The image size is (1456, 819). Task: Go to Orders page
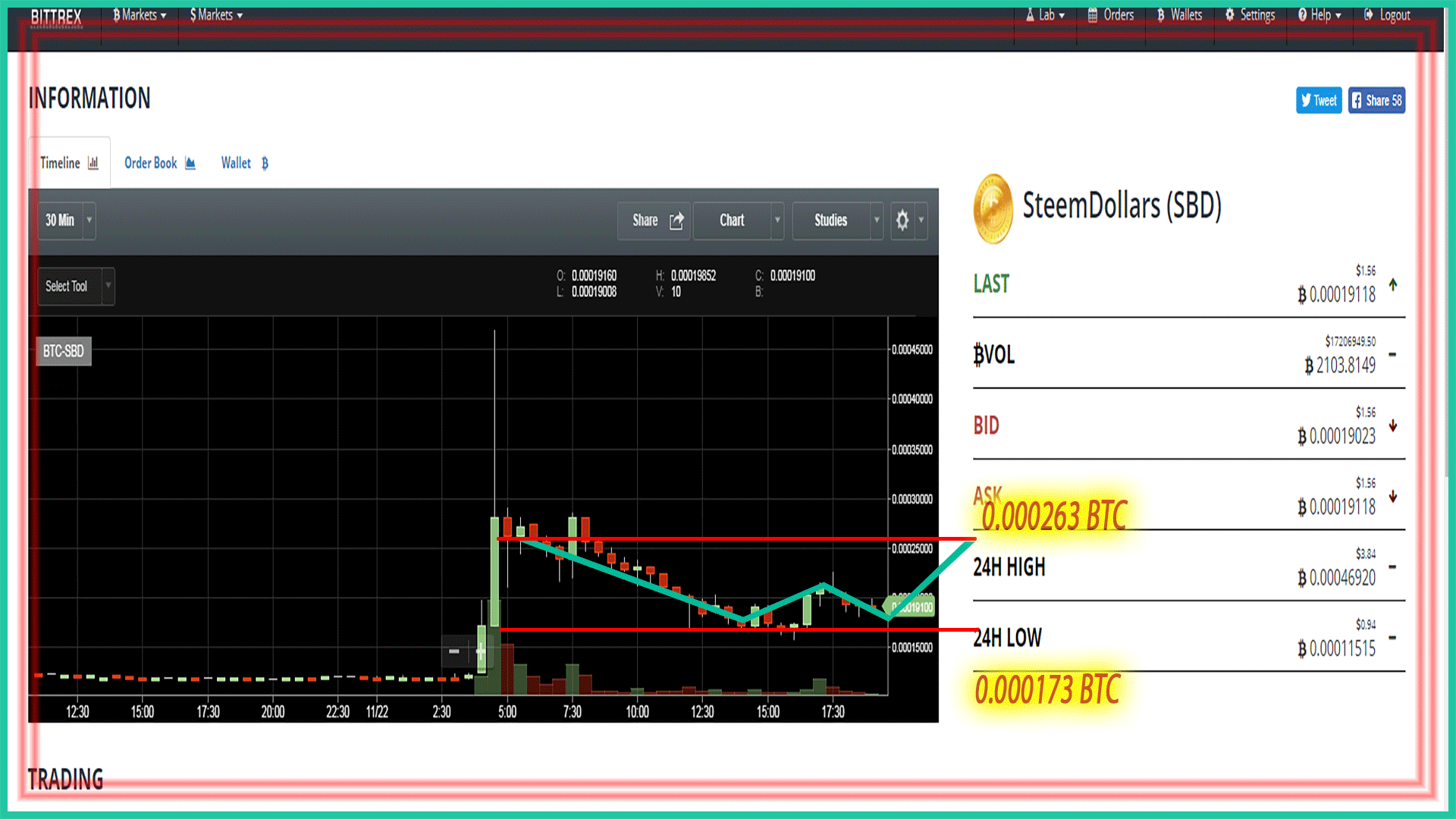tap(1111, 15)
